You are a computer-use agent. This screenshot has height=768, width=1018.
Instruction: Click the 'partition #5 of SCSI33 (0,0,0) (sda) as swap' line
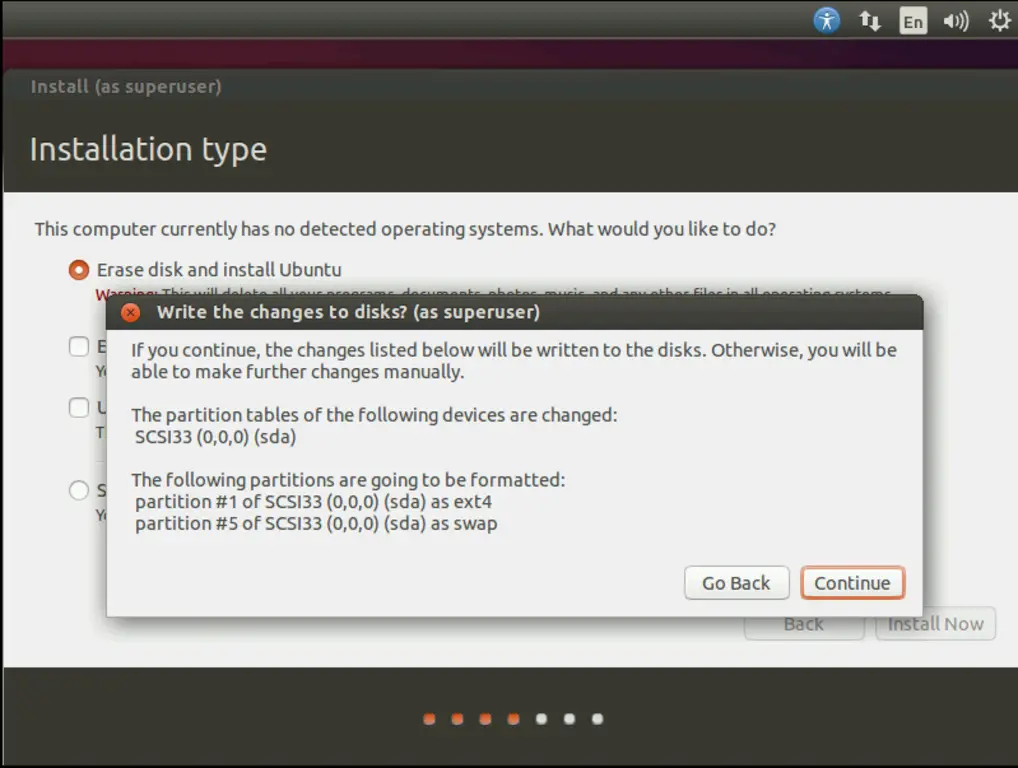pos(316,523)
